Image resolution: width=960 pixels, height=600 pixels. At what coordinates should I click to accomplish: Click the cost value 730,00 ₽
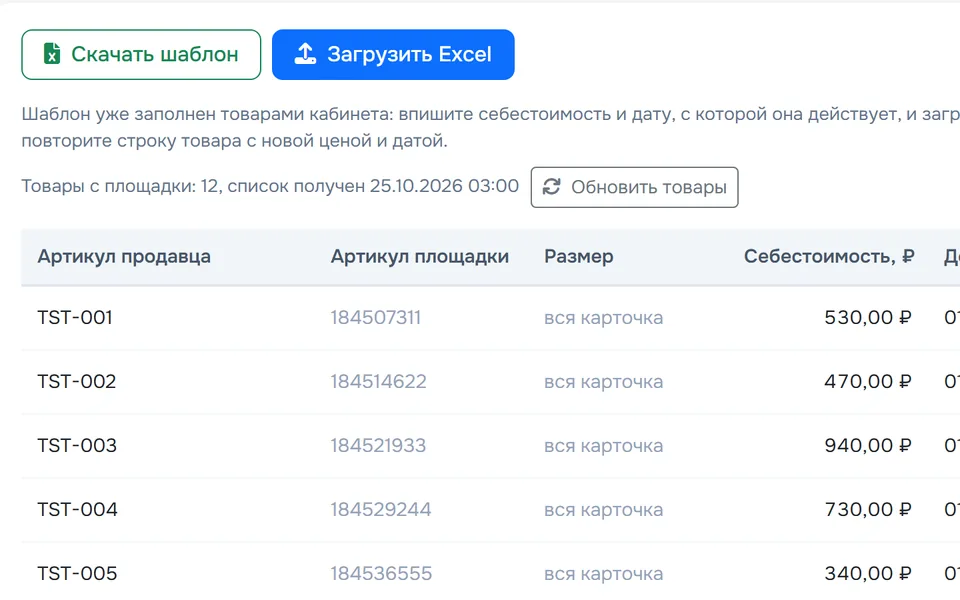click(x=868, y=509)
